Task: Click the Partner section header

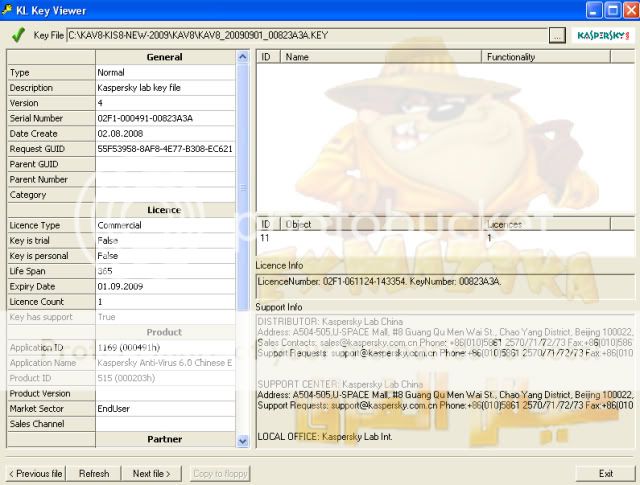Action: 165,440
